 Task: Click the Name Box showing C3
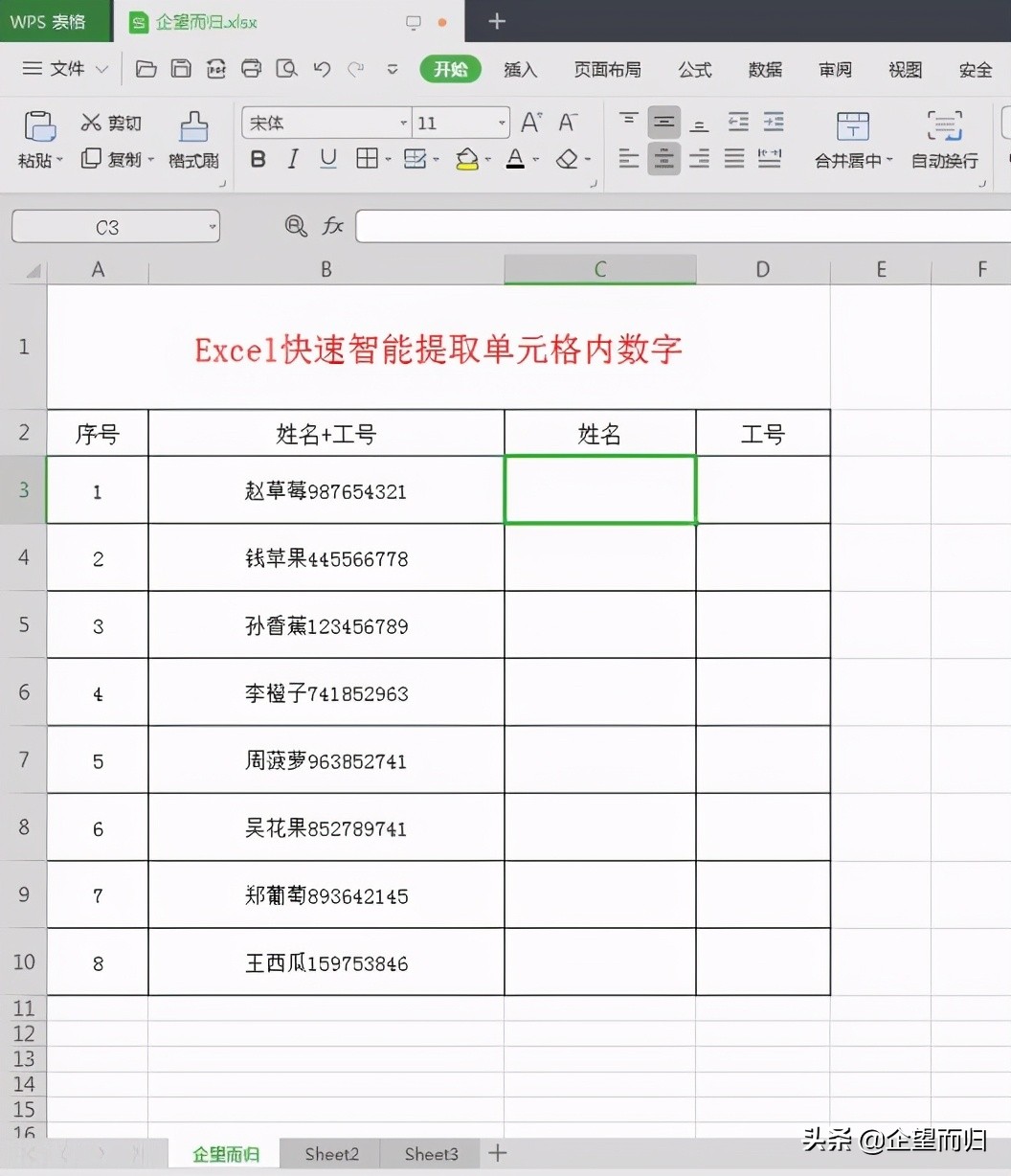tap(116, 227)
